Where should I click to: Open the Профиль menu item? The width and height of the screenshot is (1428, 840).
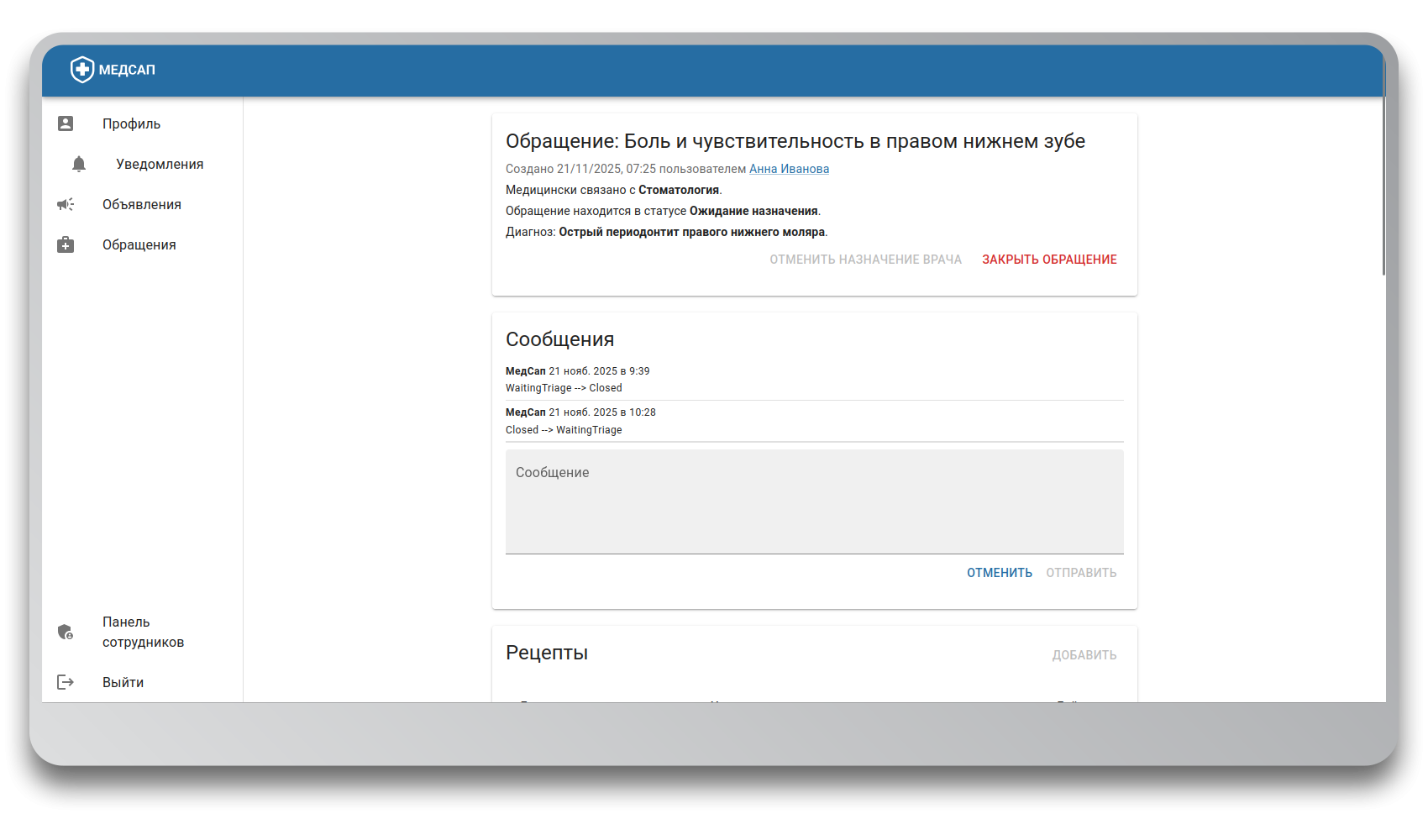131,123
